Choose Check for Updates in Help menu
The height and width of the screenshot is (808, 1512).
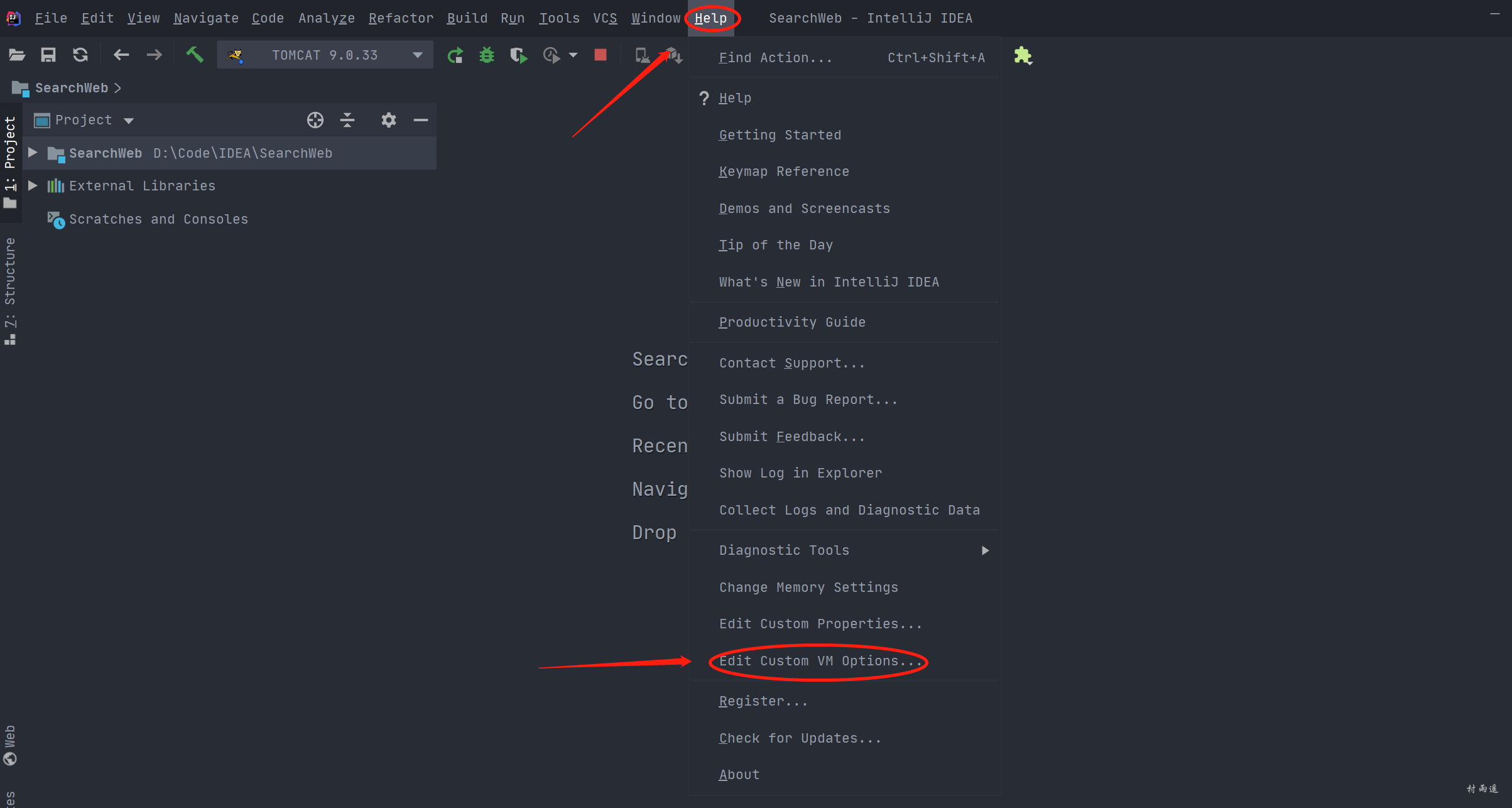click(x=800, y=738)
